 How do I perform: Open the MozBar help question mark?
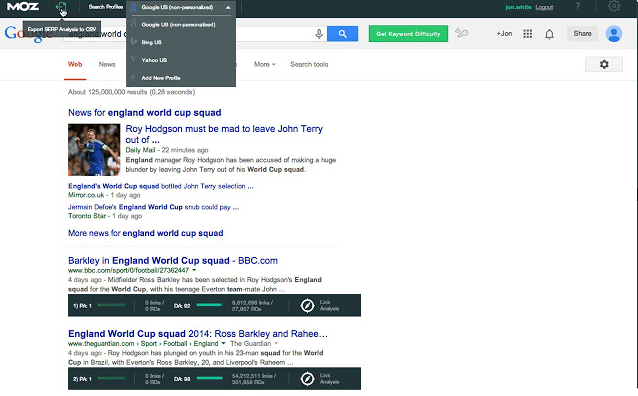578,7
